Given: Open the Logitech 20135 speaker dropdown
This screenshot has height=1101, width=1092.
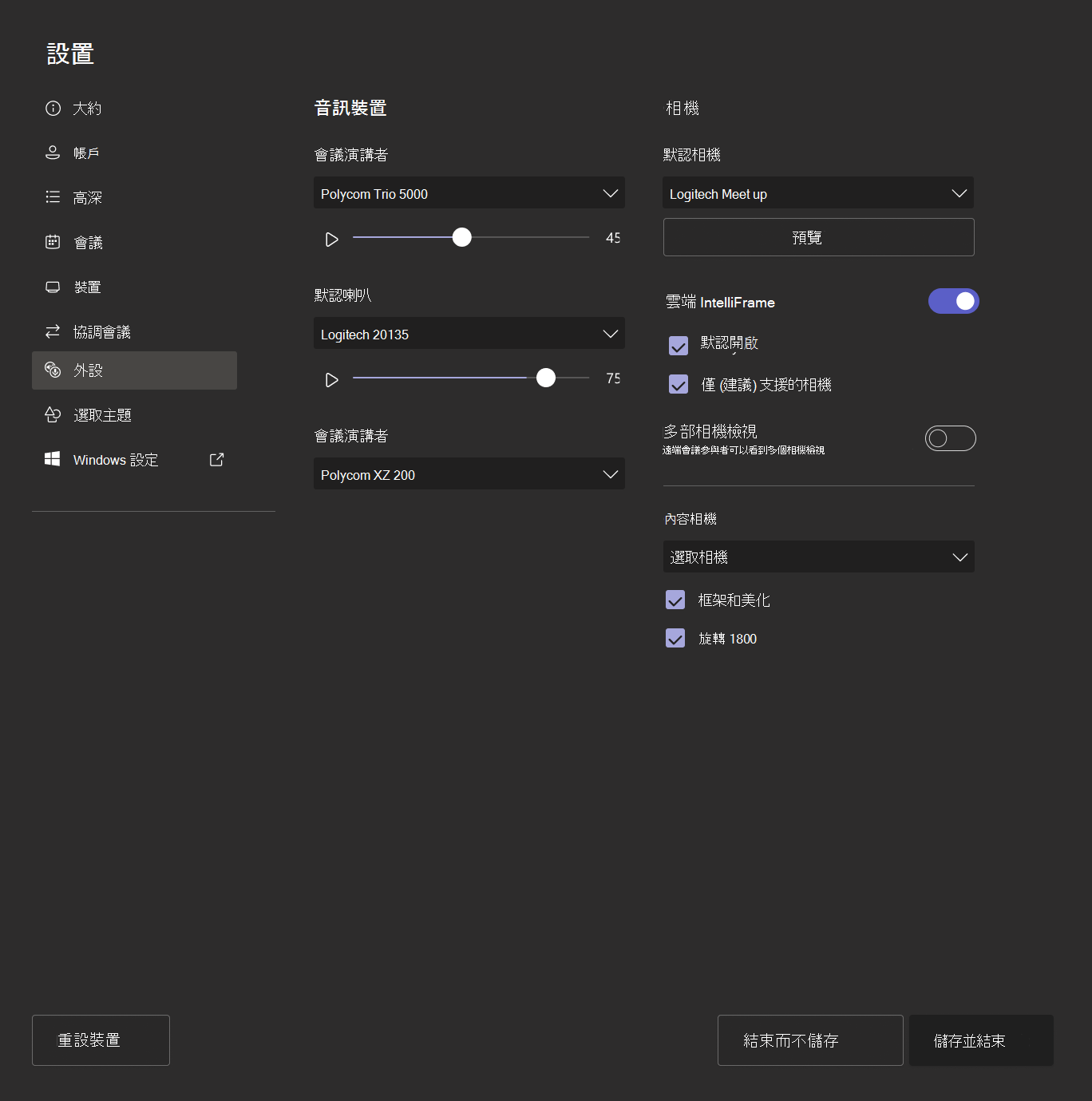Looking at the screenshot, I should coord(469,333).
